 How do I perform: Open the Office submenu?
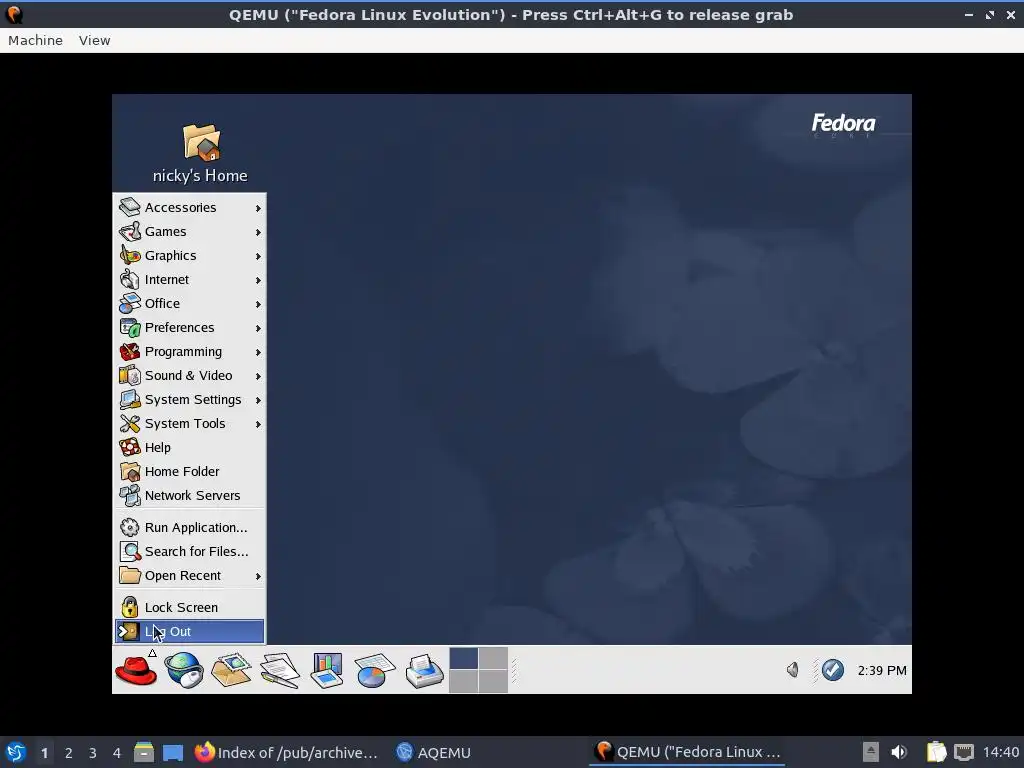click(x=190, y=304)
